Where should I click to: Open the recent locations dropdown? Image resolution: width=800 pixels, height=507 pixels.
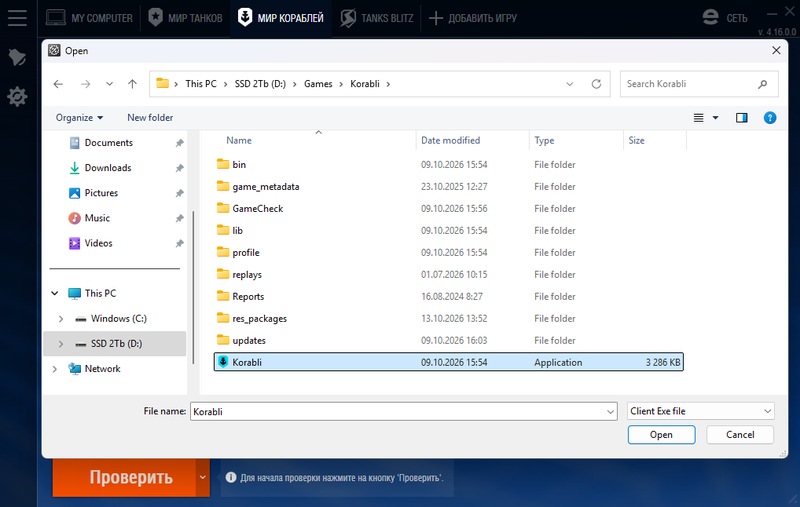tap(109, 84)
